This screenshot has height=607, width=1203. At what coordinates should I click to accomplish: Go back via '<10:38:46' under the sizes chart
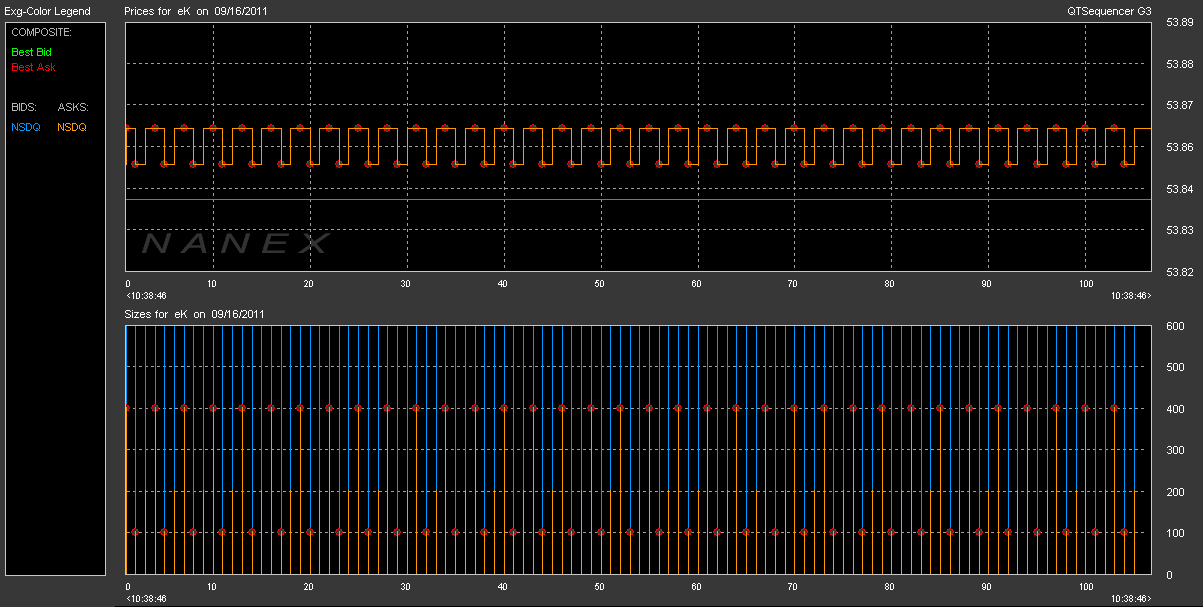coord(146,598)
